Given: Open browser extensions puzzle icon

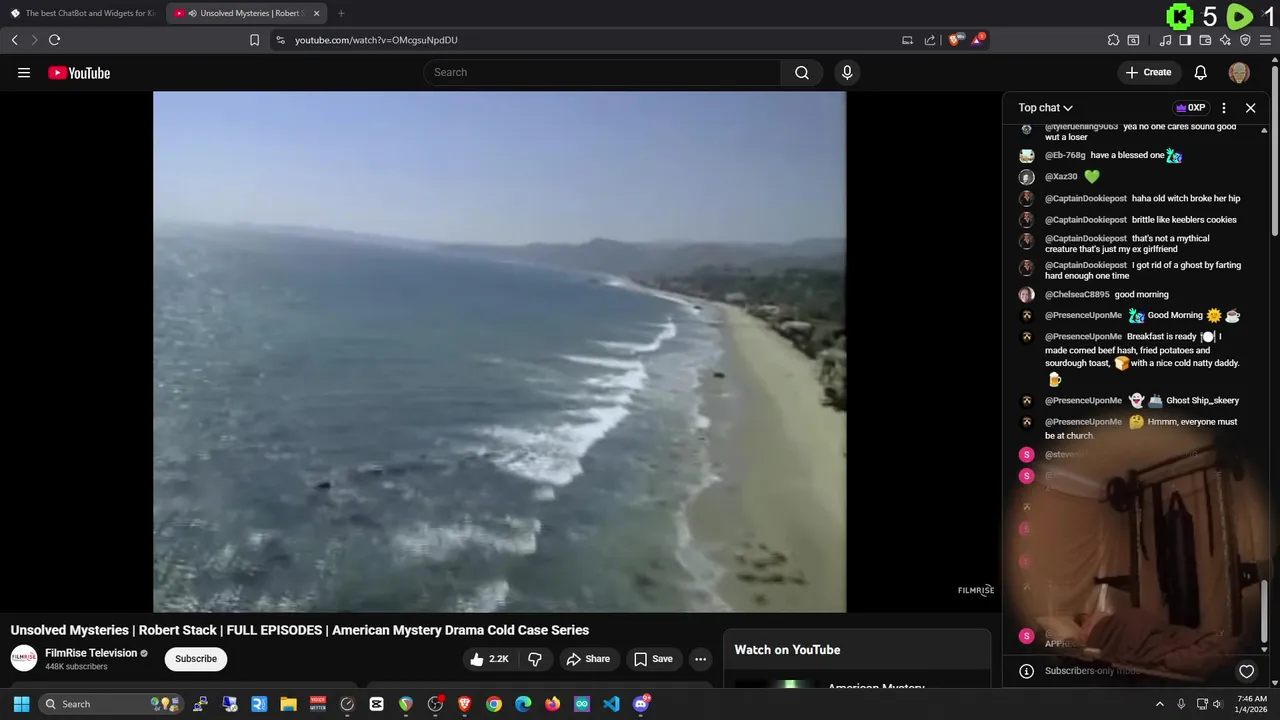Looking at the screenshot, I should click(x=1113, y=40).
